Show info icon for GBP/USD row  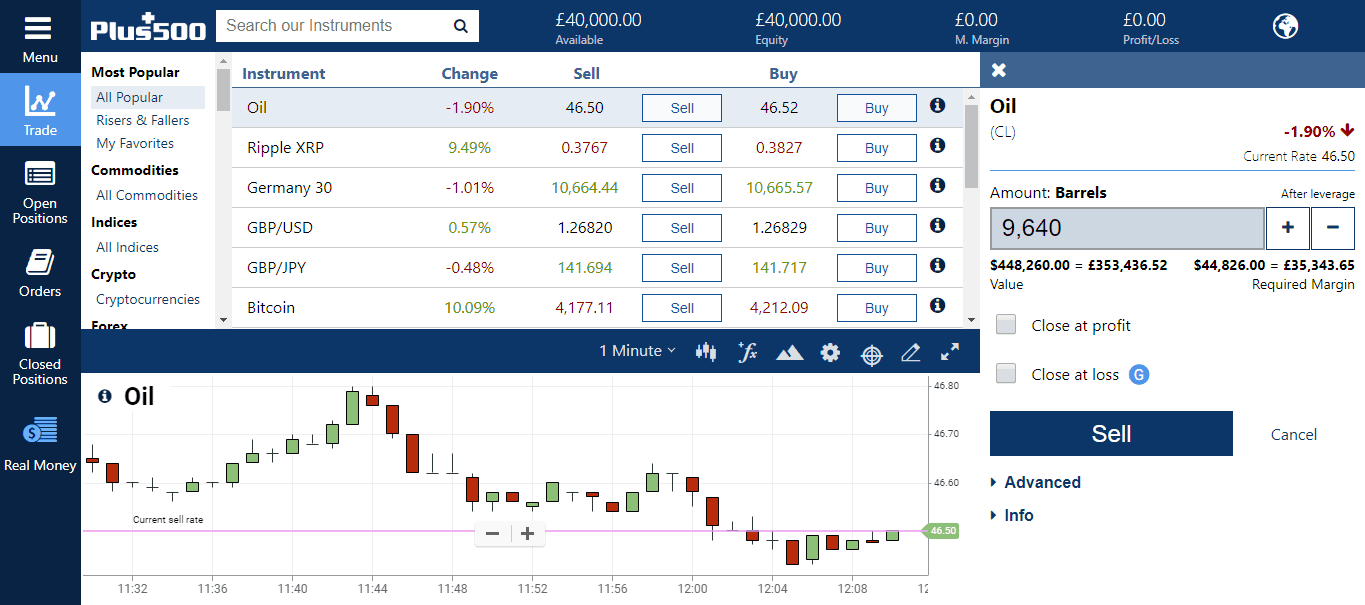[937, 225]
